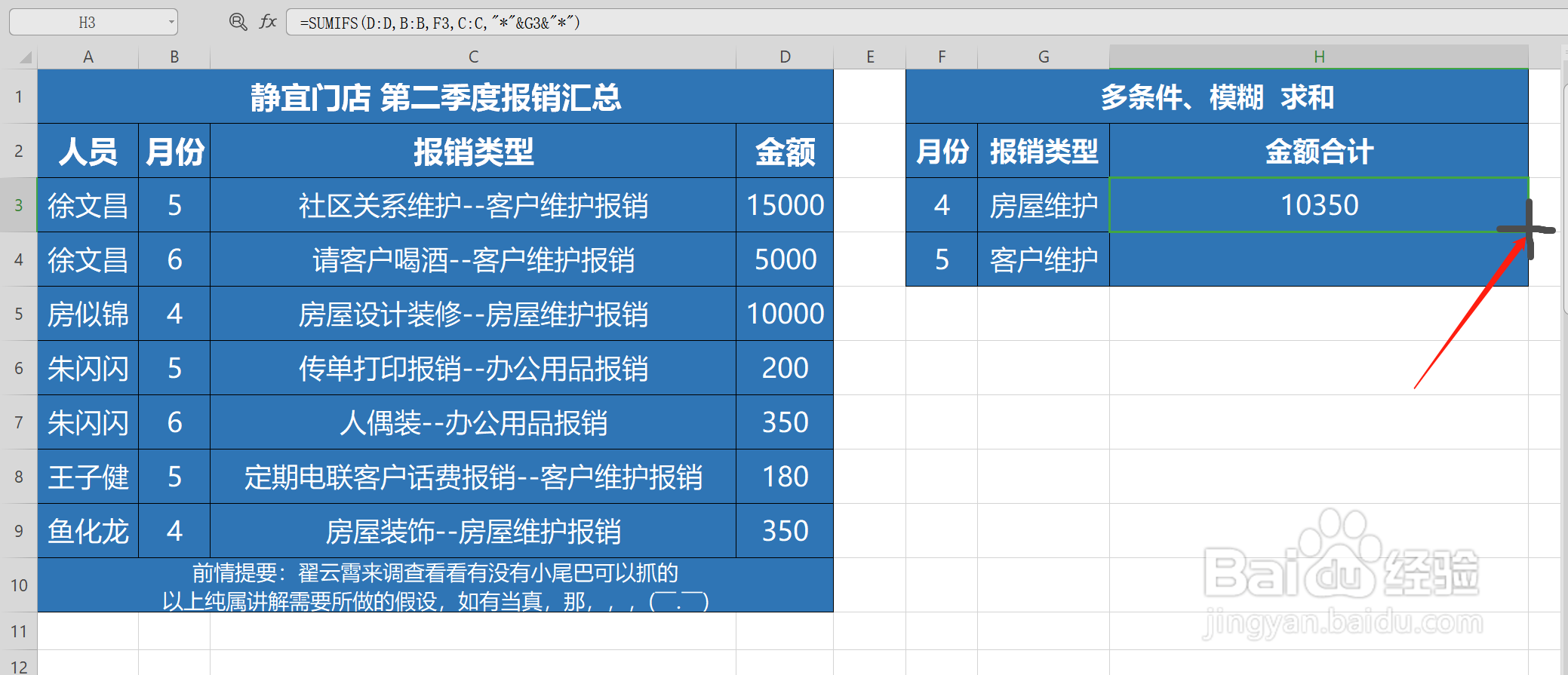Viewport: 1568px width, 675px height.
Task: Select row 3 header
Action: (x=19, y=205)
